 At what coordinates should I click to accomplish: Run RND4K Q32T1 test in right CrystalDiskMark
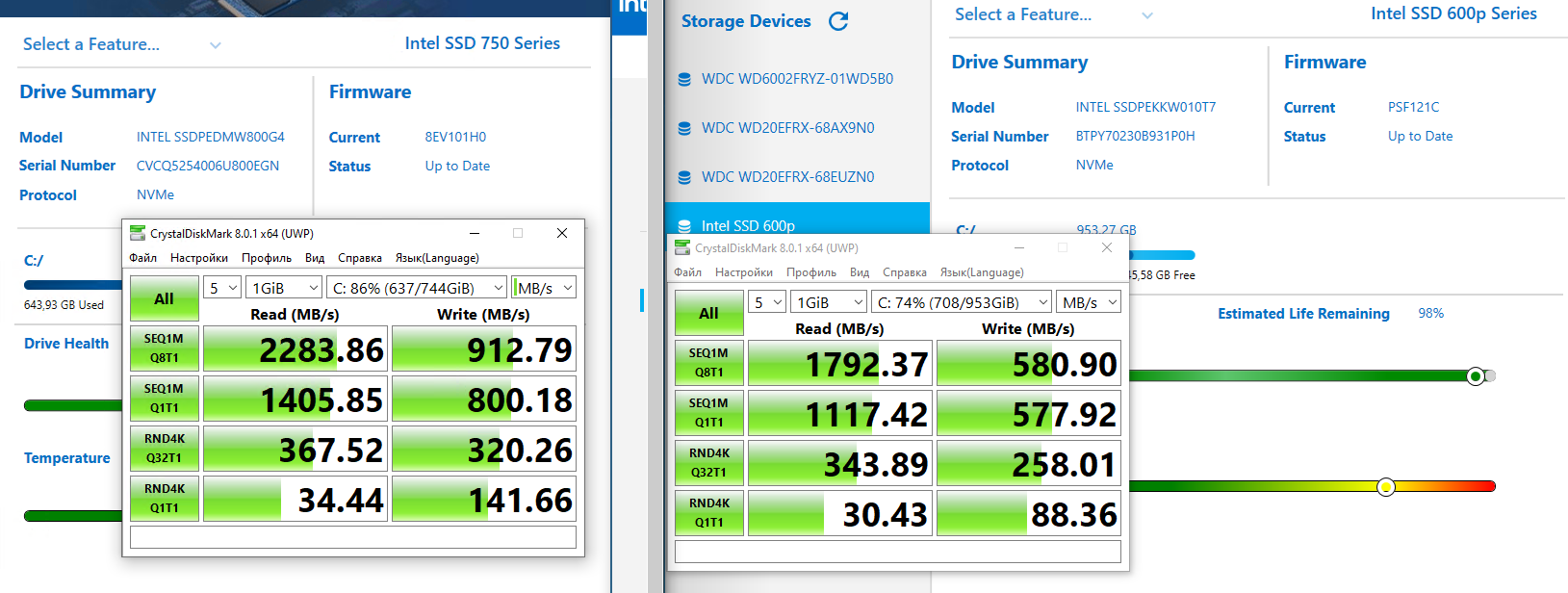(709, 463)
